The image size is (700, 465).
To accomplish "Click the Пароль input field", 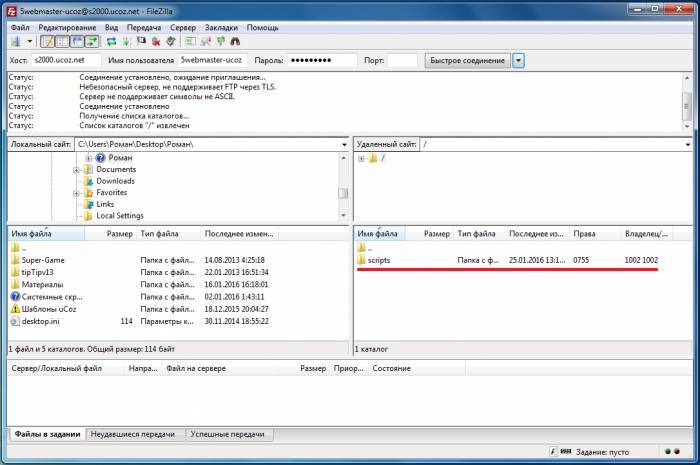I will coord(322,60).
